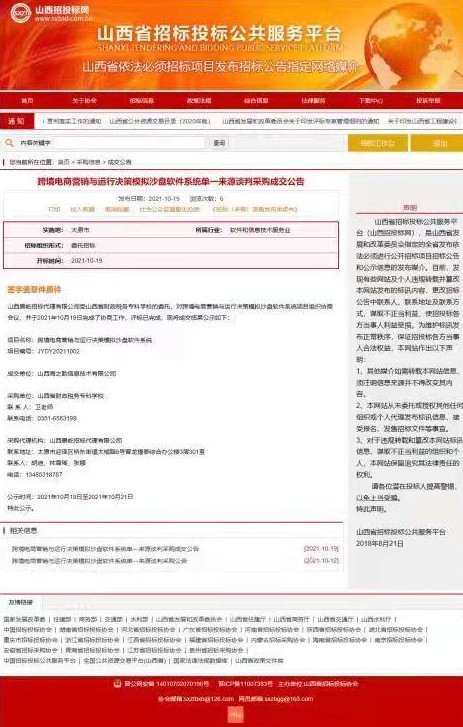
Task: Click the 相关信息 section header
Action: [24, 530]
